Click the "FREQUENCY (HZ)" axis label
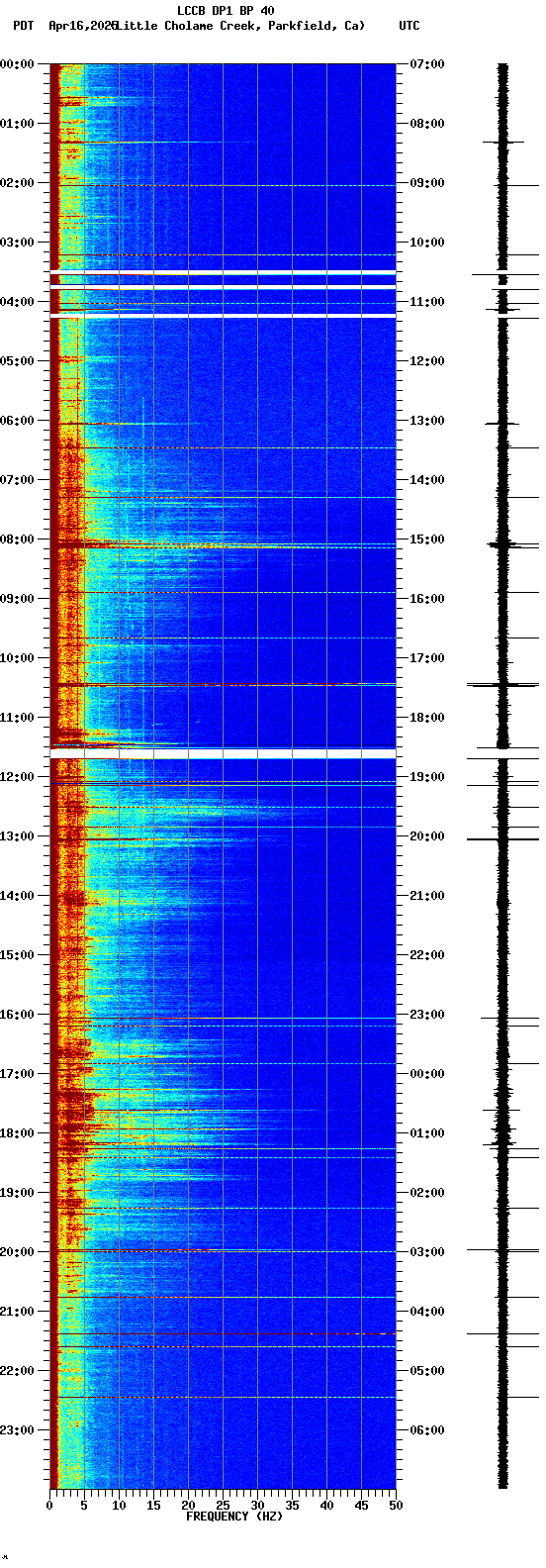The image size is (546, 1568). pos(234,1517)
